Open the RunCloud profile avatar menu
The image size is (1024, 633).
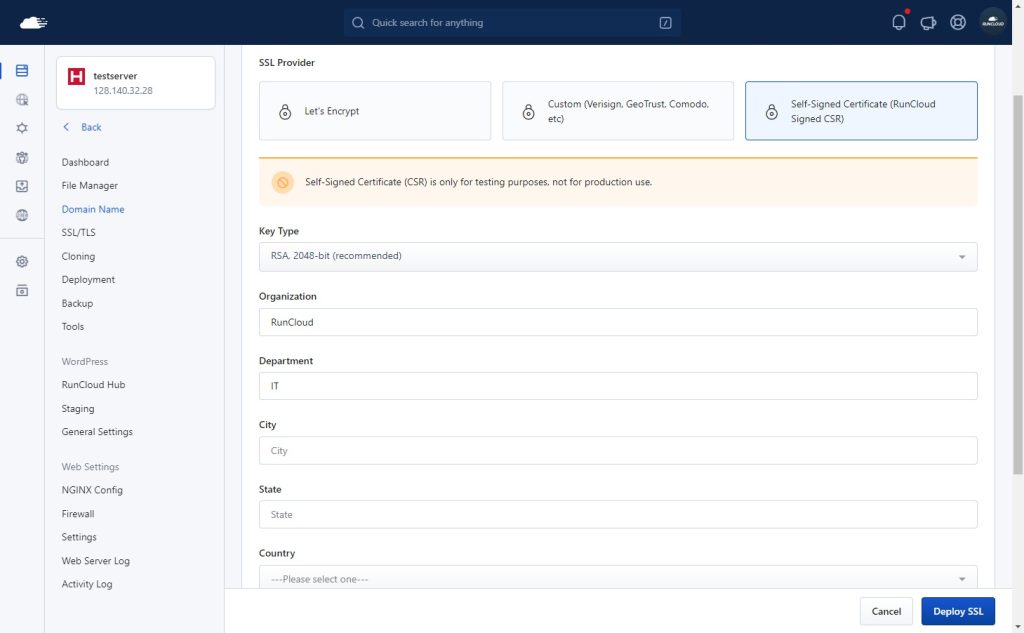991,21
